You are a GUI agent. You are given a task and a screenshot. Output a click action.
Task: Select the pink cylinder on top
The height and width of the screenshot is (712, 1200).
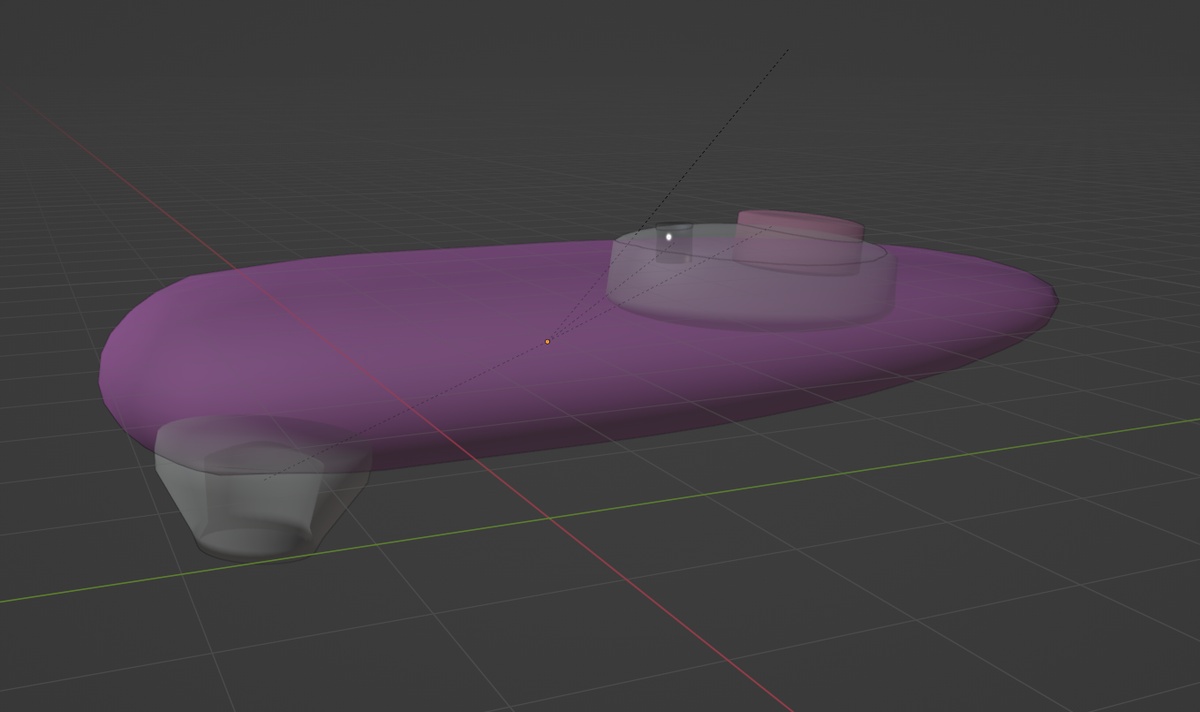800,226
